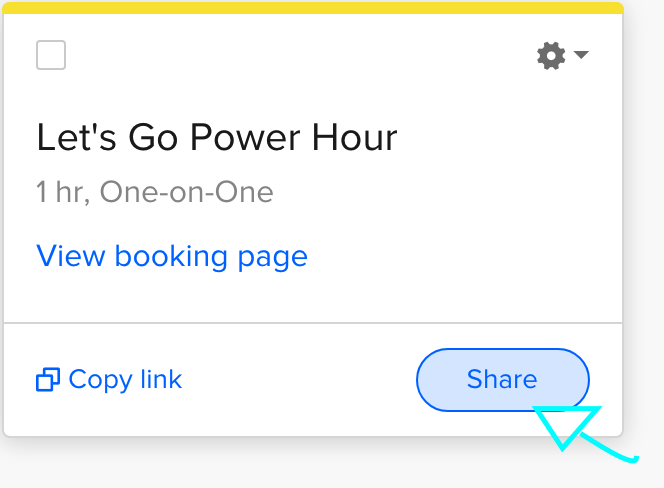Image resolution: width=664 pixels, height=488 pixels.
Task: Tick the event card's selection box
Action: point(51,55)
